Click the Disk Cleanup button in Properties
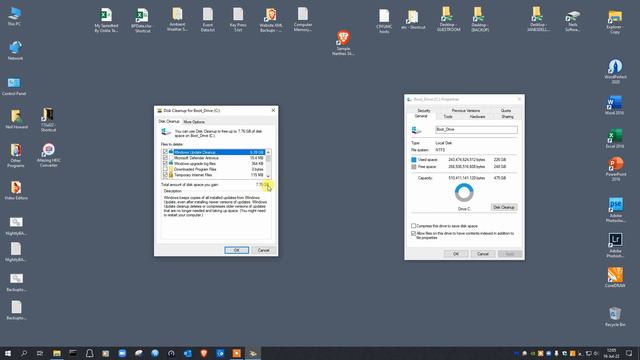The width and height of the screenshot is (640, 360). [504, 207]
